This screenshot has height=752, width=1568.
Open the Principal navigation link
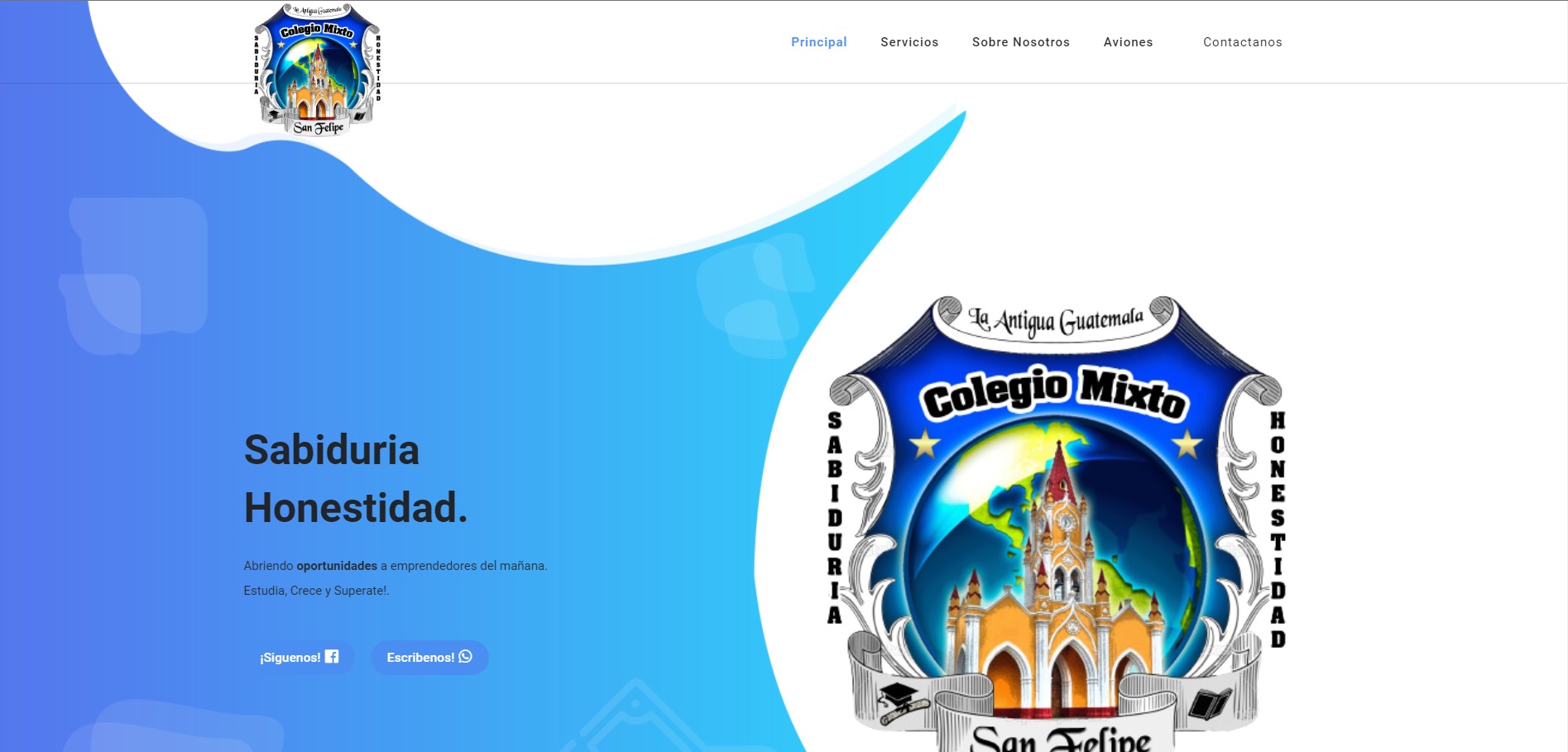(818, 42)
